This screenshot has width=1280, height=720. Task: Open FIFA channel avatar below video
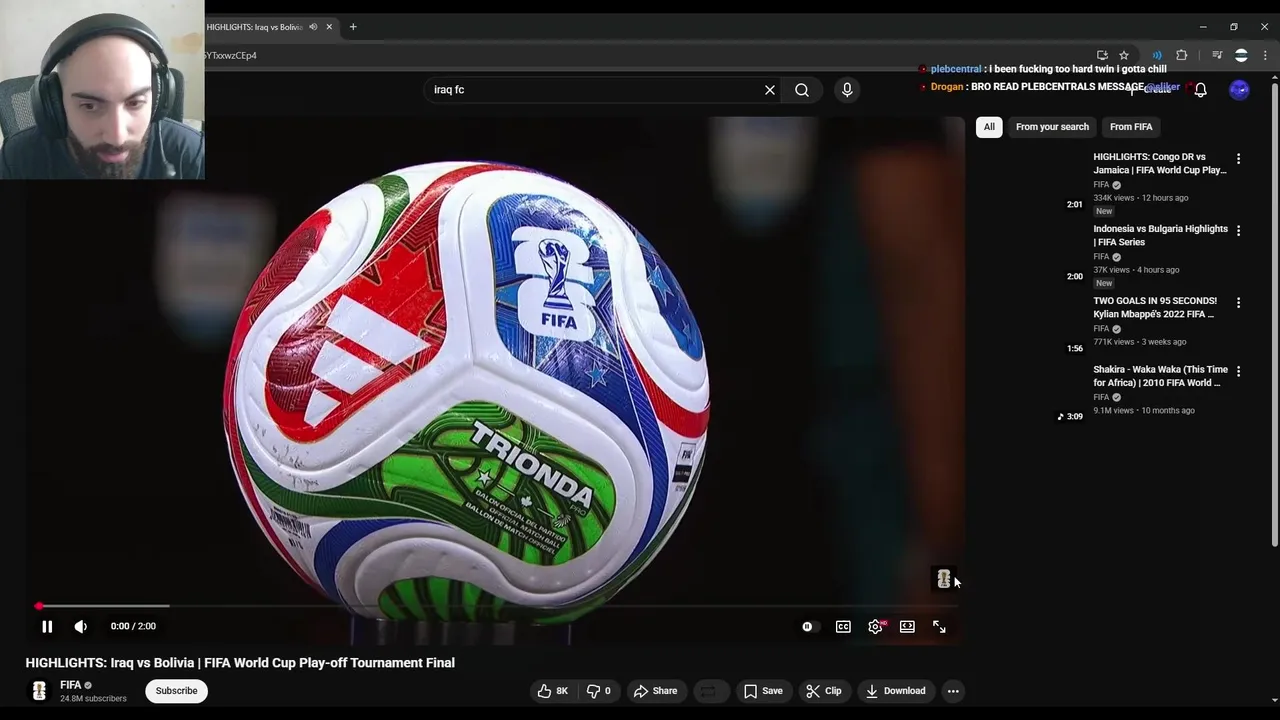pos(39,691)
